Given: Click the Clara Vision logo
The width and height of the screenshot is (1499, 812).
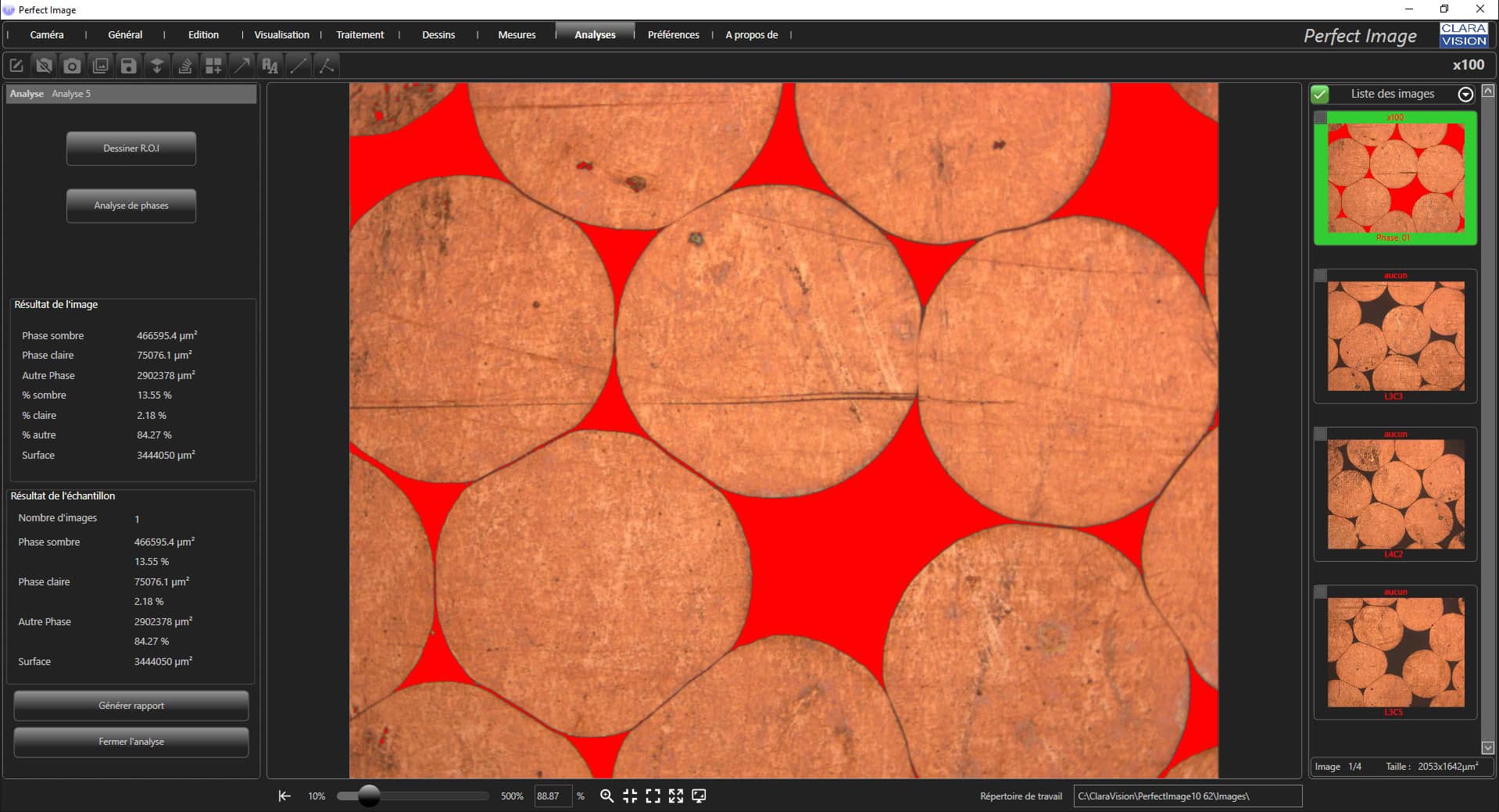Looking at the screenshot, I should point(1463,35).
